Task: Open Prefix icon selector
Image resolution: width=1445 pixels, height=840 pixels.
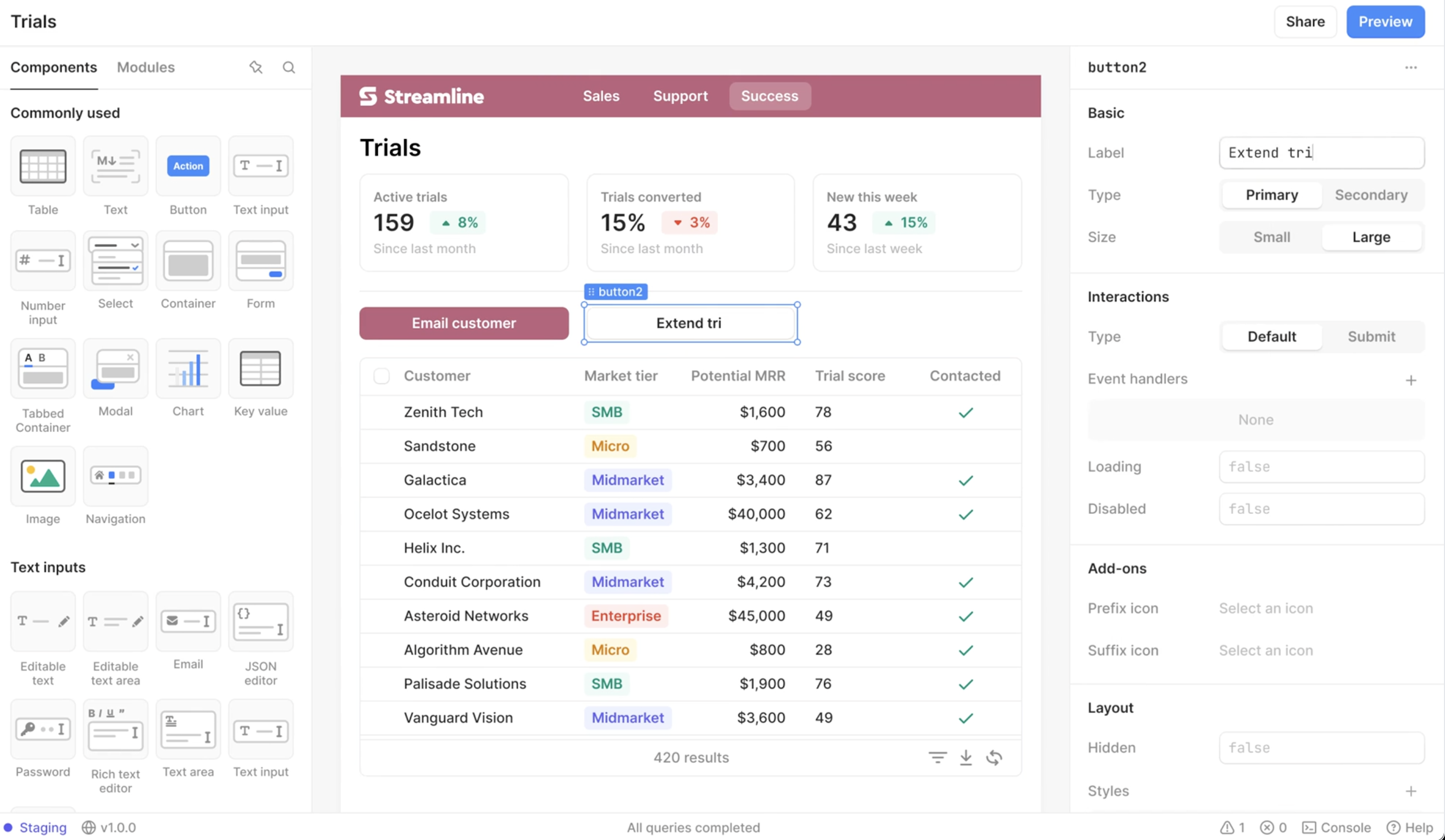Action: [1266, 608]
